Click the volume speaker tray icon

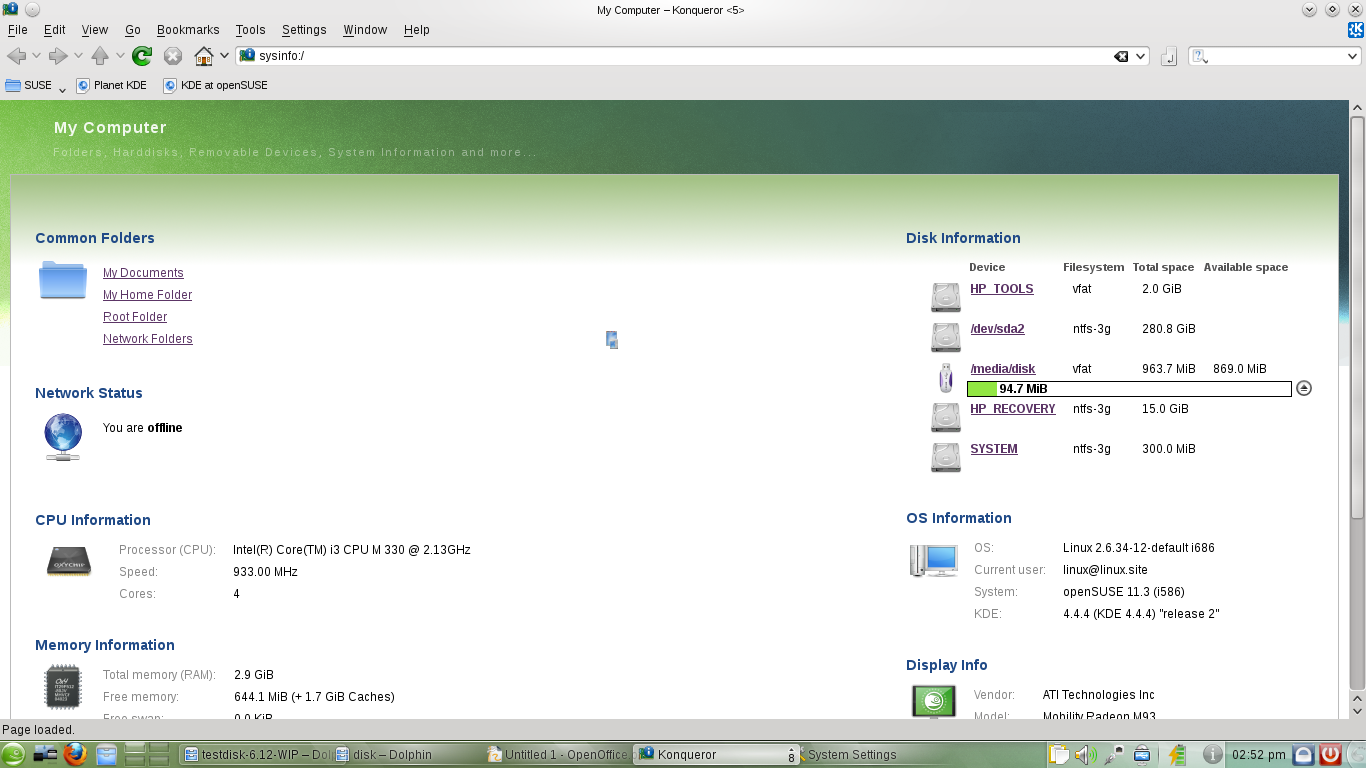(x=1083, y=755)
